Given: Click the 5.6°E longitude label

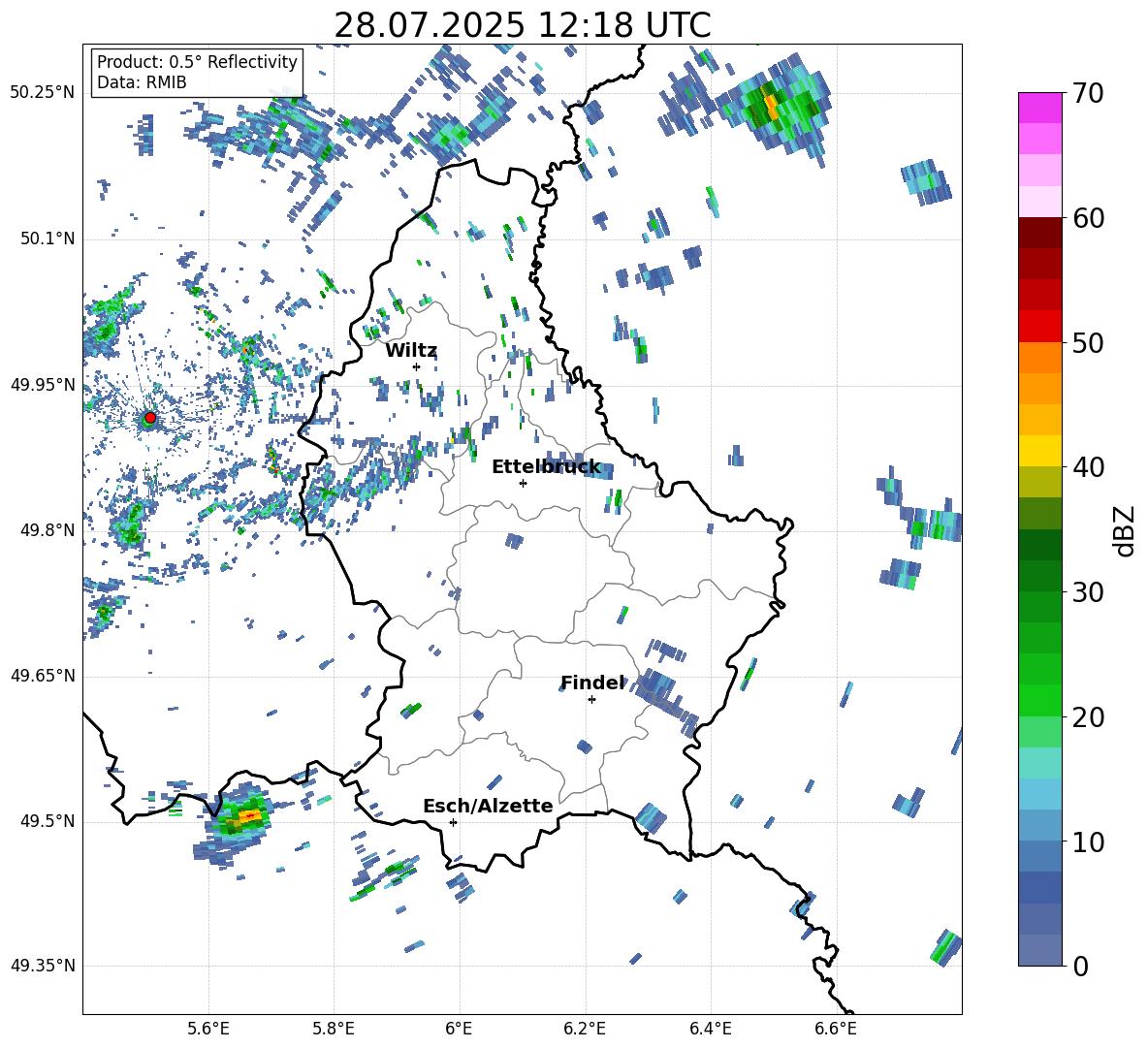Looking at the screenshot, I should click(208, 1029).
